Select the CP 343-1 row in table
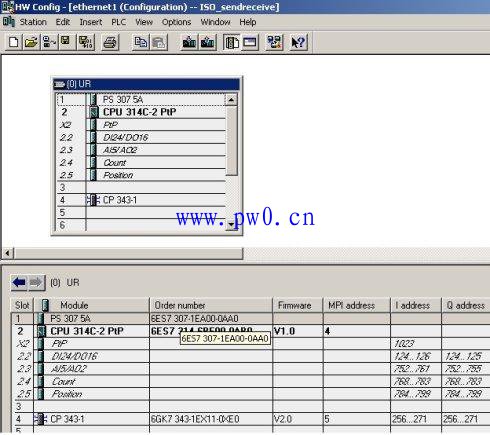The width and height of the screenshot is (490, 435). click(x=250, y=419)
